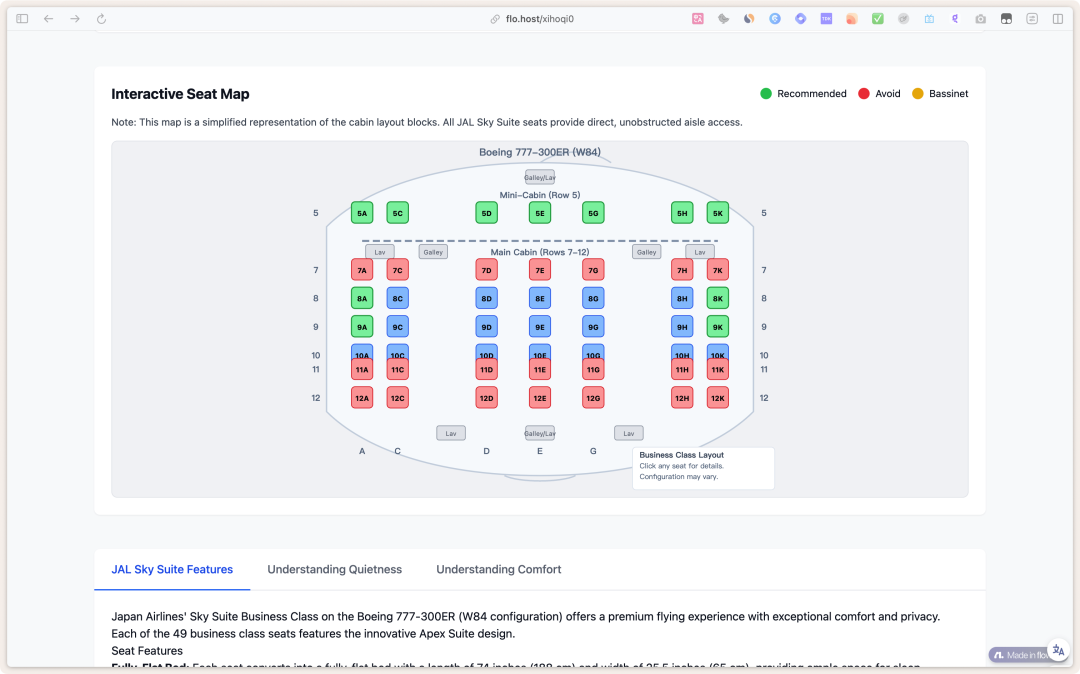Open the Understanding Comfort tab
This screenshot has height=674, width=1080.
pos(498,569)
